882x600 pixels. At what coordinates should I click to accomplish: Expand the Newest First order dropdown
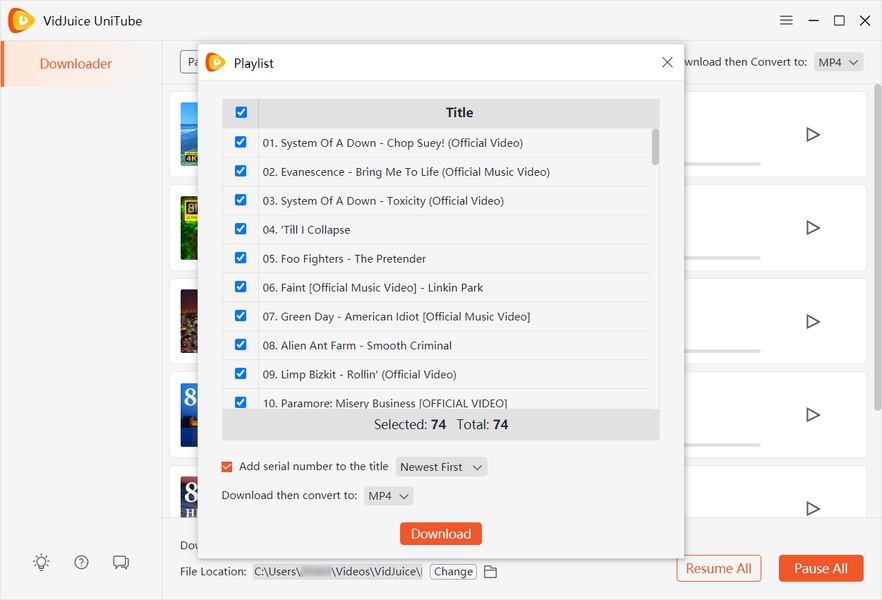(441, 467)
